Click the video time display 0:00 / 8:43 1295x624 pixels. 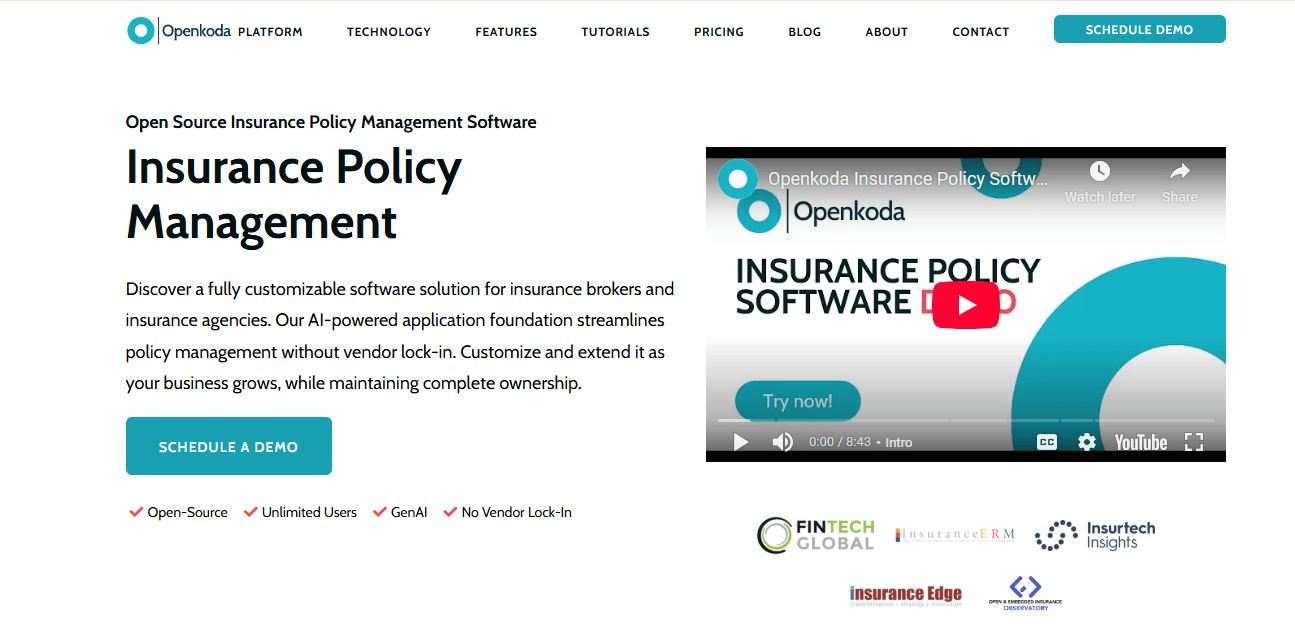[840, 442]
